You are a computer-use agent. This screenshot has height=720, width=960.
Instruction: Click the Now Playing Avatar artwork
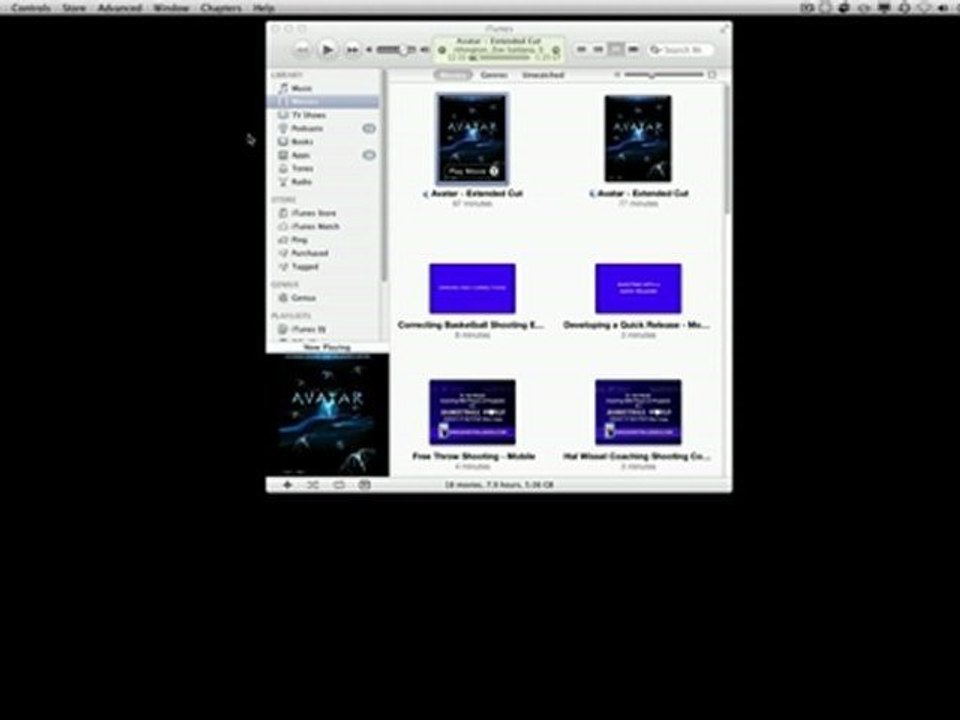(328, 415)
